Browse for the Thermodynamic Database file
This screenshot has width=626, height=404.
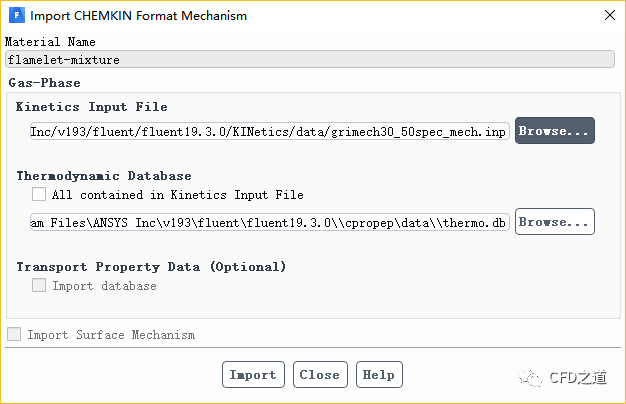555,221
